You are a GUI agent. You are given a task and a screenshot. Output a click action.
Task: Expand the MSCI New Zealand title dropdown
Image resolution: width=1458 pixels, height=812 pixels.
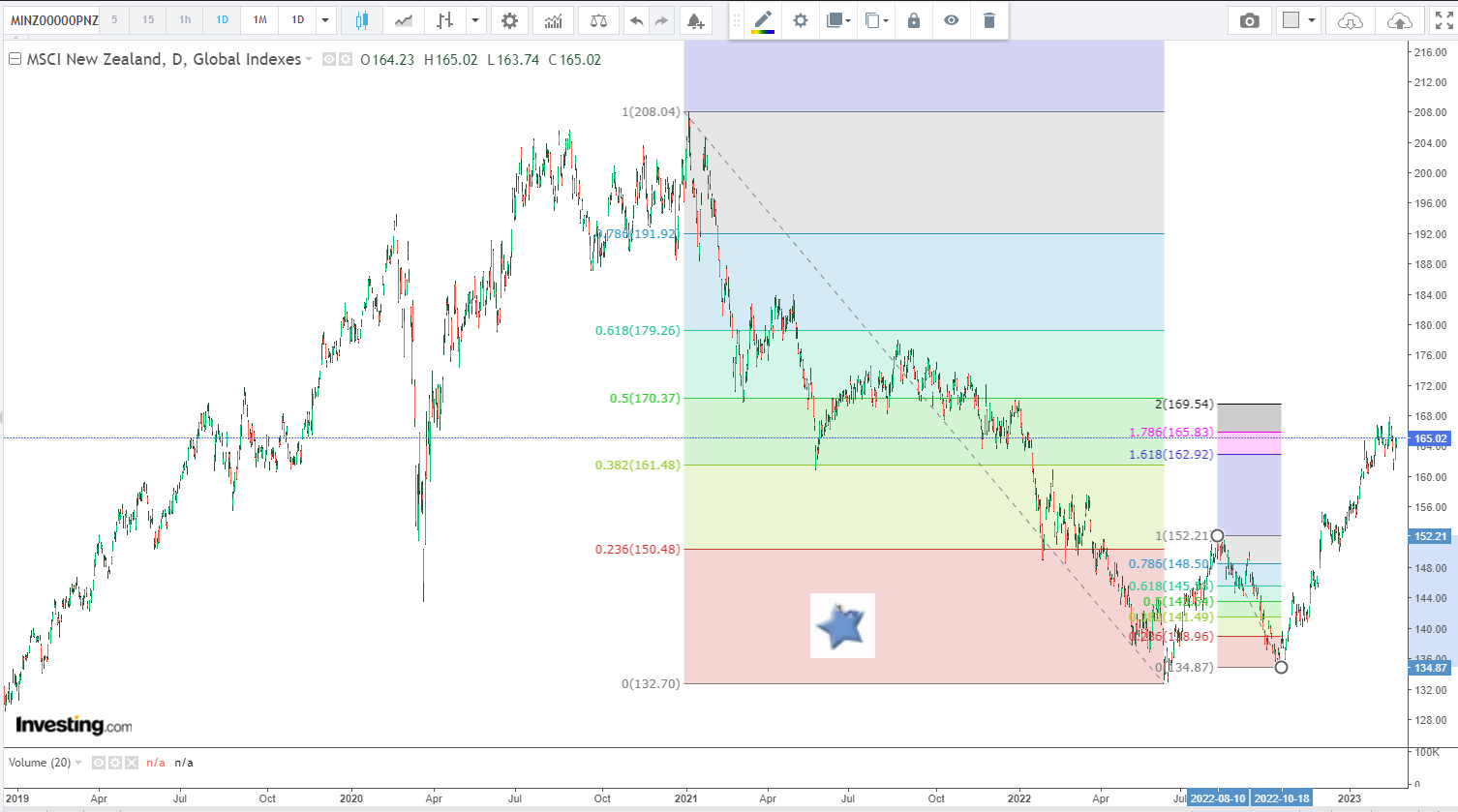(x=309, y=60)
